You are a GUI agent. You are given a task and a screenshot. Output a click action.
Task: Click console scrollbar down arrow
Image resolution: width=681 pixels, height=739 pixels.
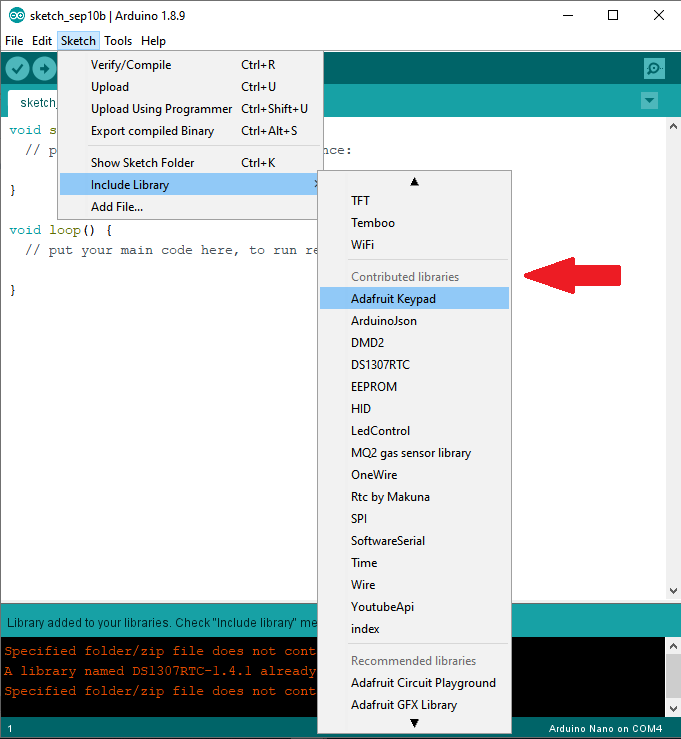(673, 709)
